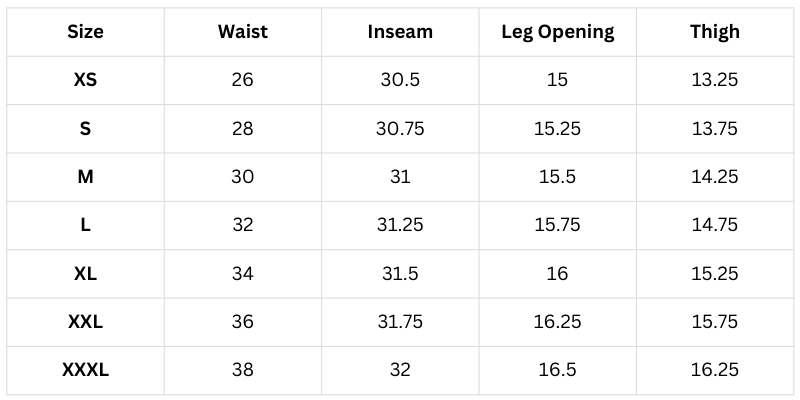The width and height of the screenshot is (800, 400).
Task: Click the Size column header
Action: (85, 31)
